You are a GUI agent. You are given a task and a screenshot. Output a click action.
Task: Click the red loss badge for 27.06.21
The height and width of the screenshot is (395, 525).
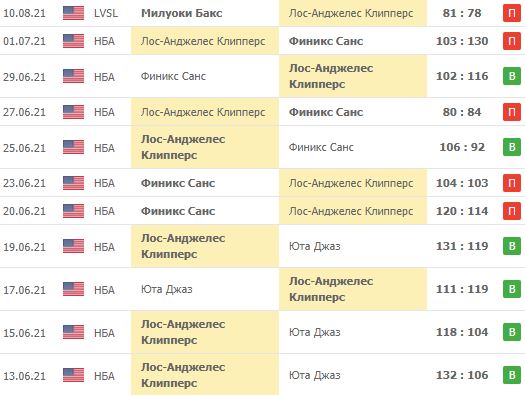(x=512, y=112)
